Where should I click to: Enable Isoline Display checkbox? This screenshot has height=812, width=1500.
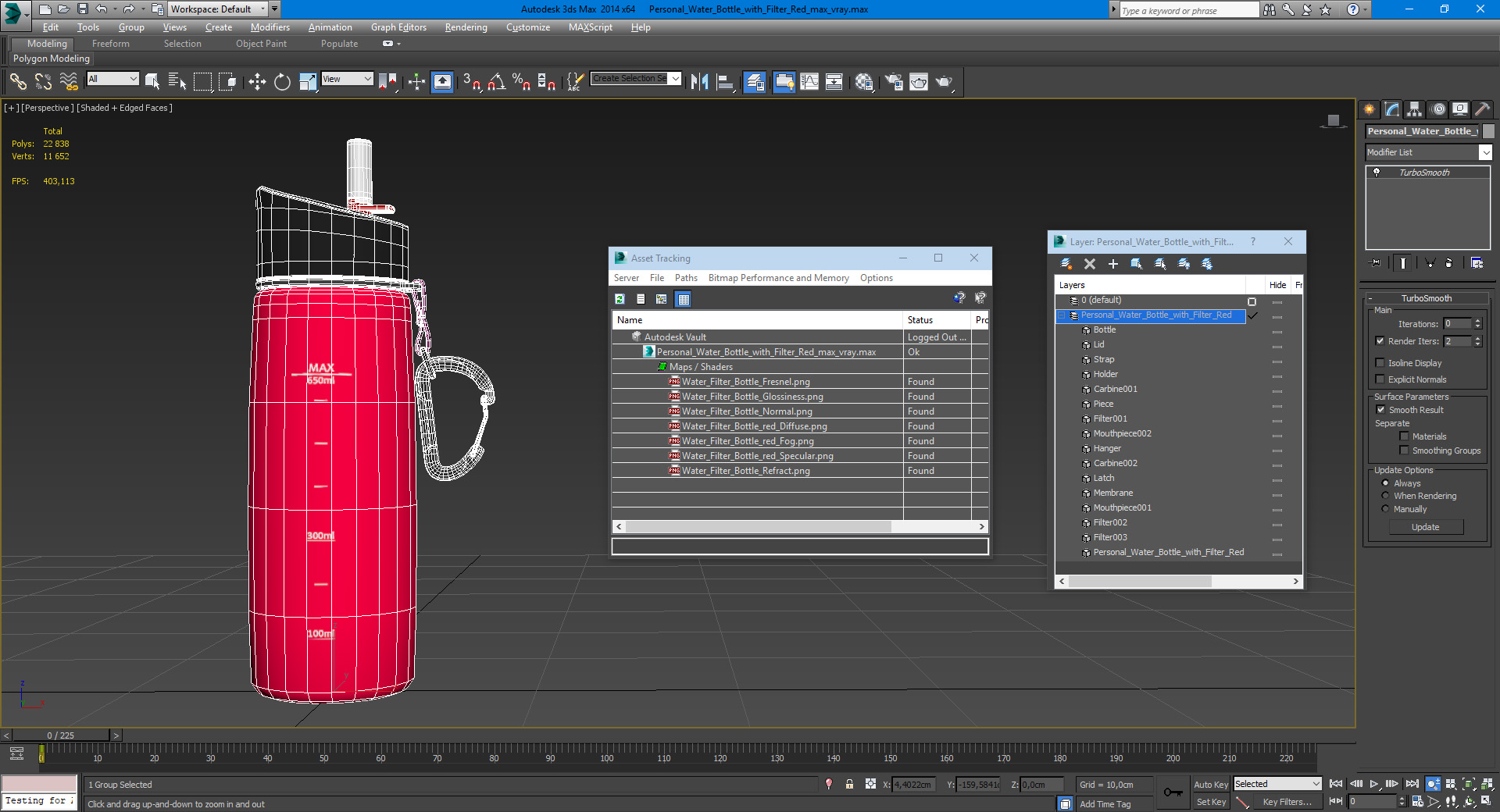coord(1380,363)
